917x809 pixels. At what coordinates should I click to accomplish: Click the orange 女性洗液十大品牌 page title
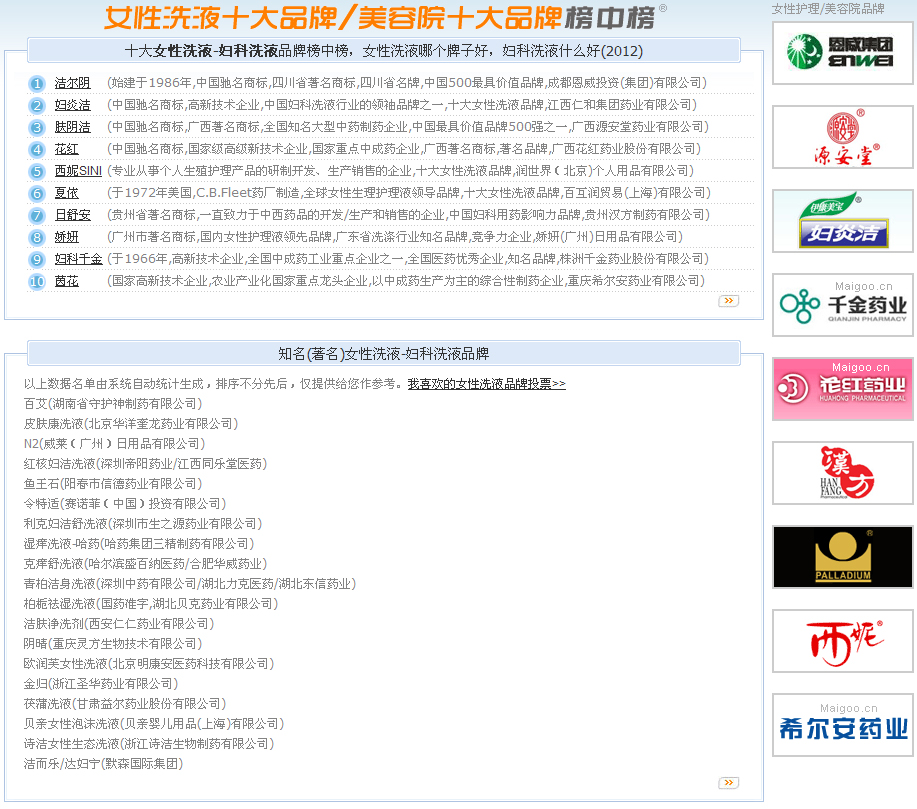pos(333,18)
